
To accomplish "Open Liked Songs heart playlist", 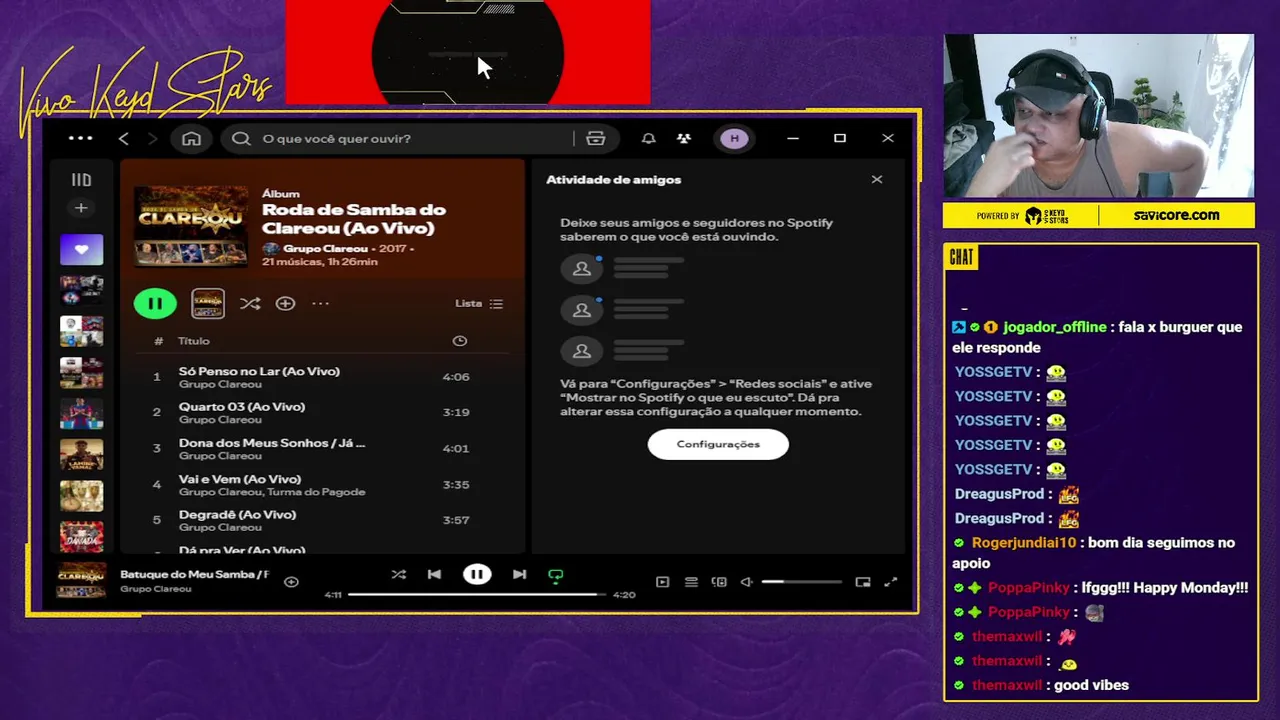I will point(81,250).
